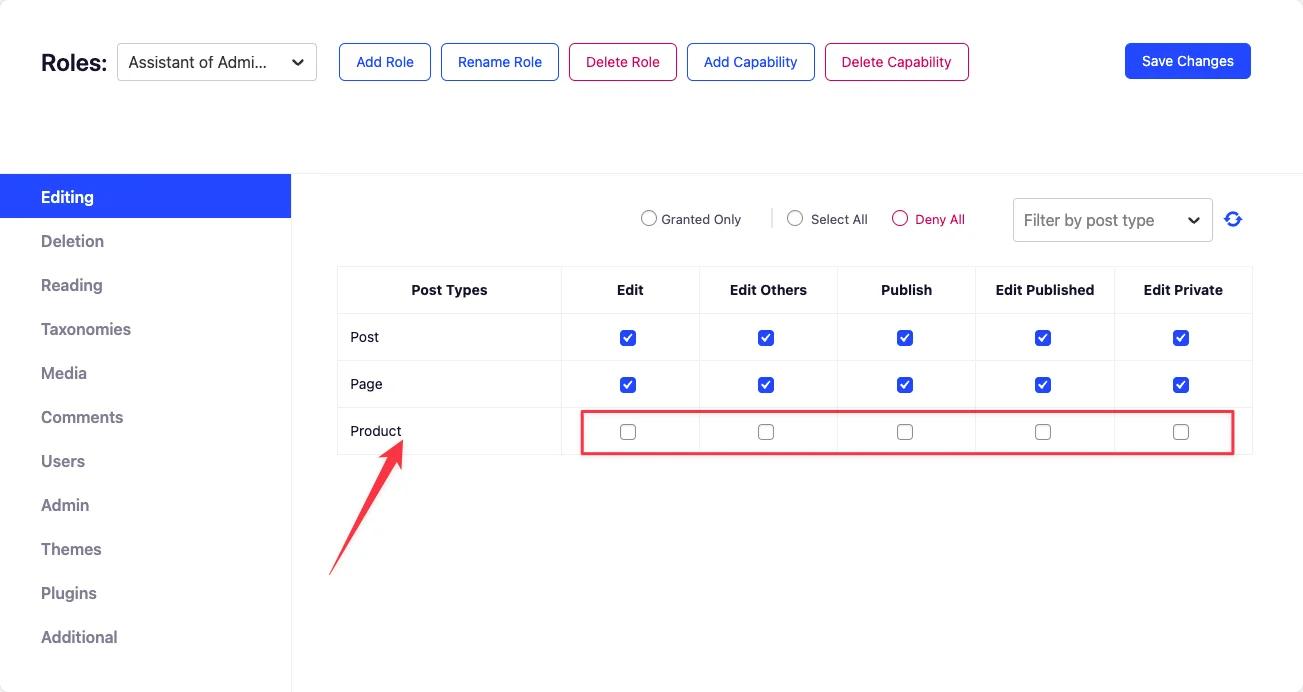Enable Edit for the Product row

(628, 432)
